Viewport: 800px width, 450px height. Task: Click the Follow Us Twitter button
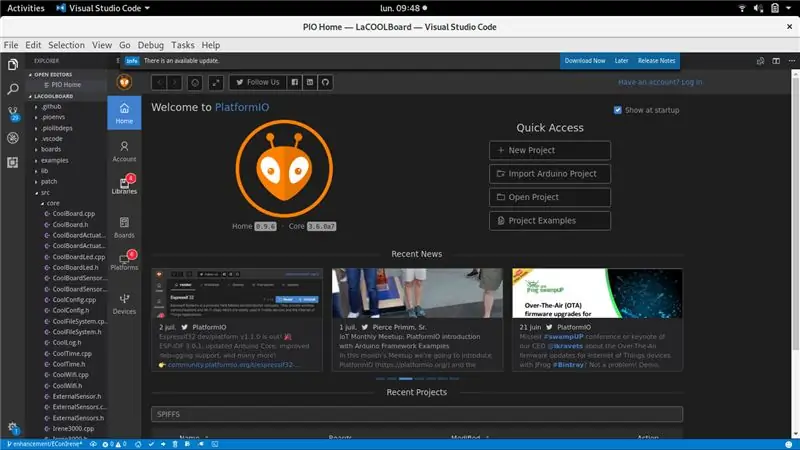coord(258,82)
